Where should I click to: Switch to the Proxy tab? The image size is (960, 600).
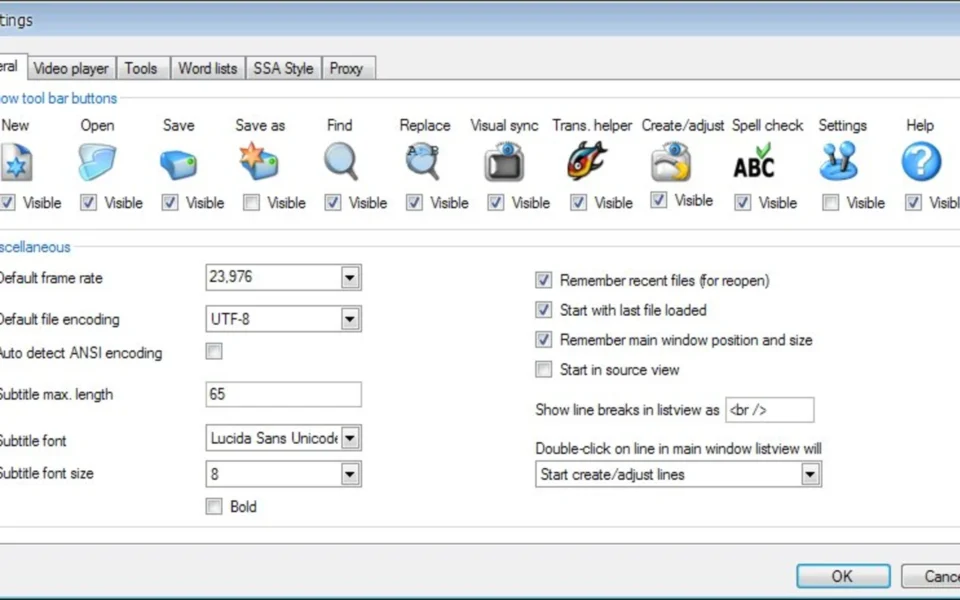(347, 68)
